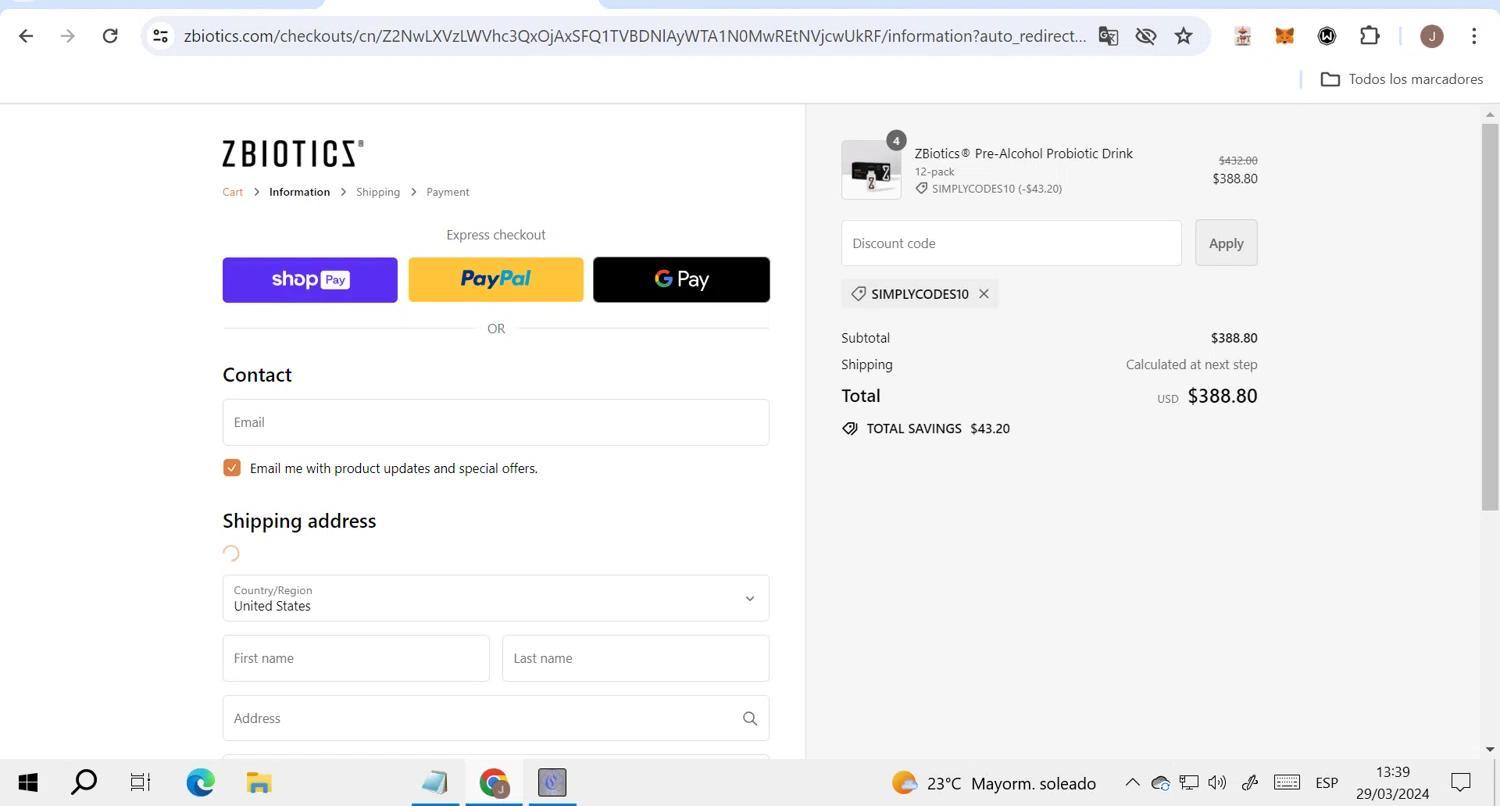Focus the Email input field
Screen dimensions: 1500x806
[496, 422]
